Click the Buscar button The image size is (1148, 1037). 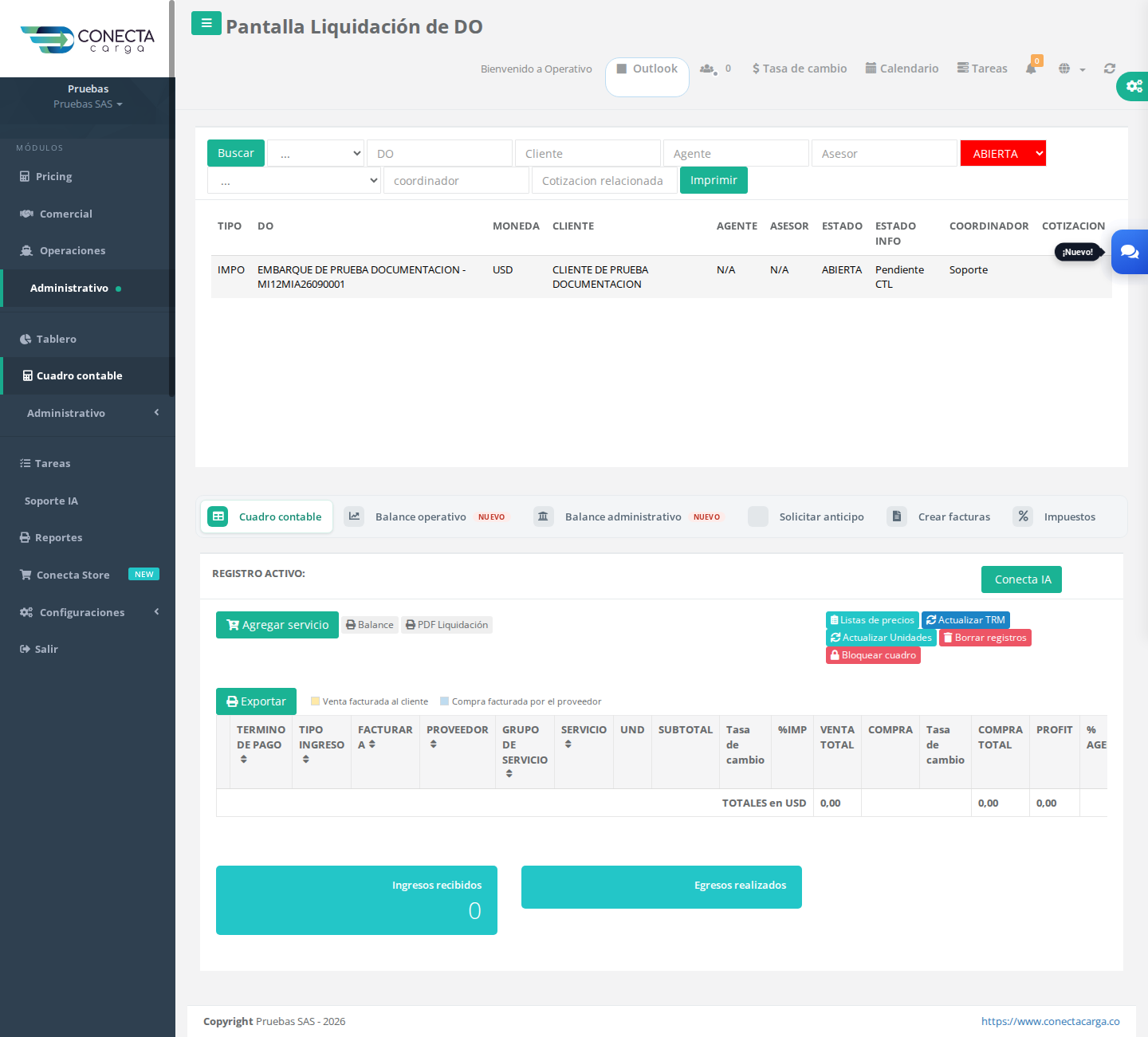236,153
